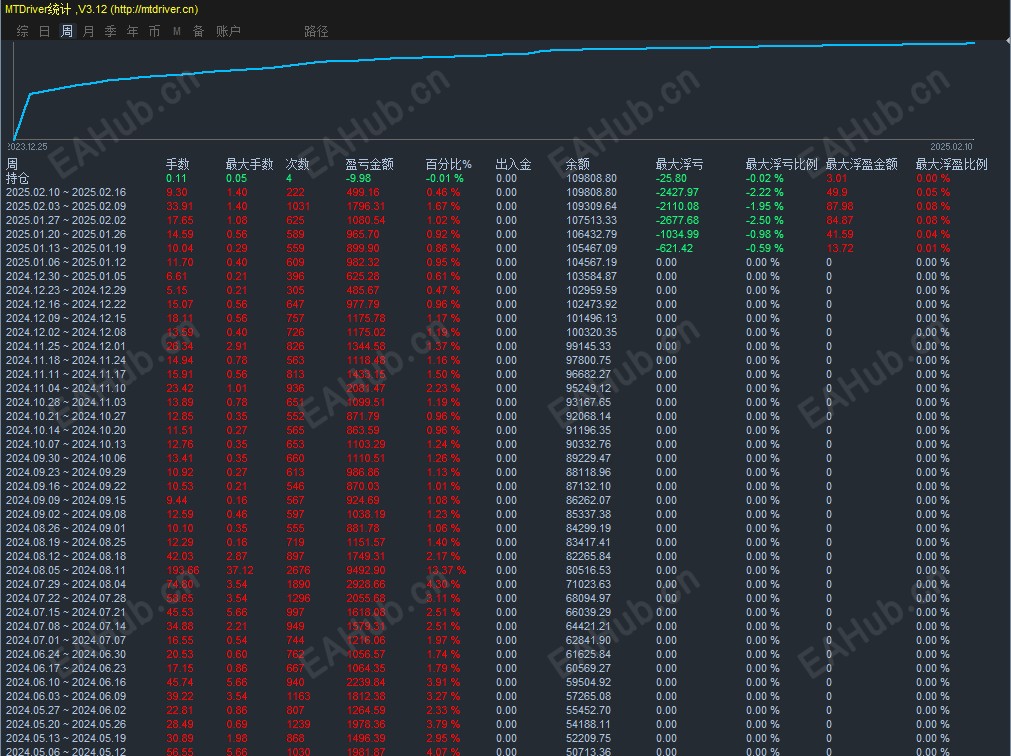
Task: Click holdings profit value -9.98
Action: [358, 178]
